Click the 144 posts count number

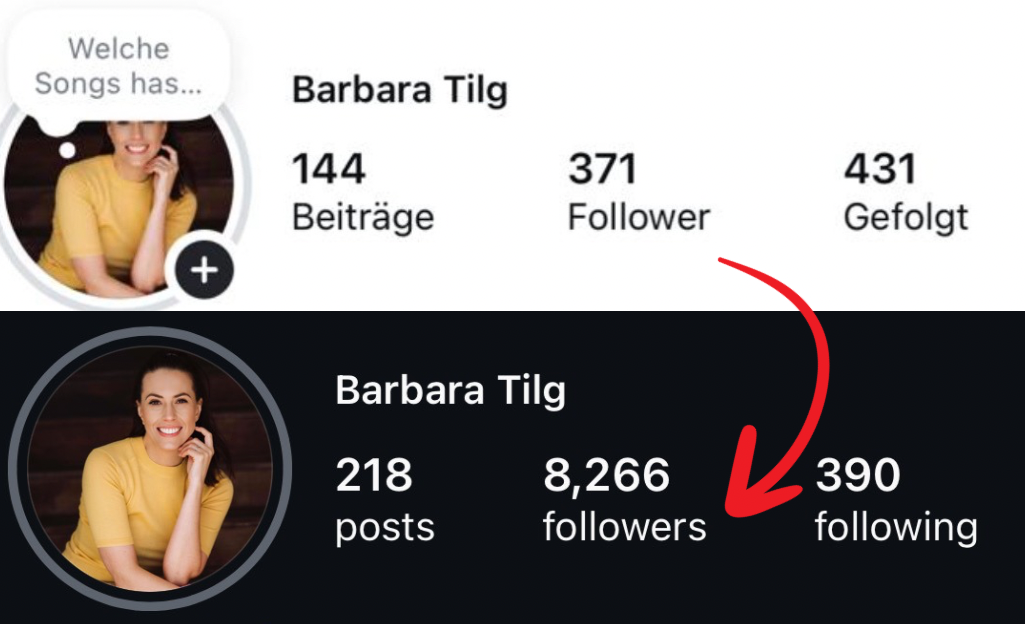pos(328,169)
